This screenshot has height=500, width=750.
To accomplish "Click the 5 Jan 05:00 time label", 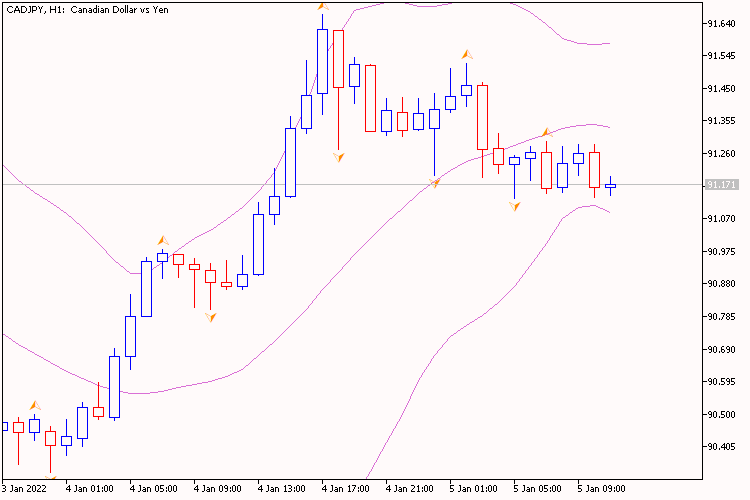I will (x=538, y=489).
